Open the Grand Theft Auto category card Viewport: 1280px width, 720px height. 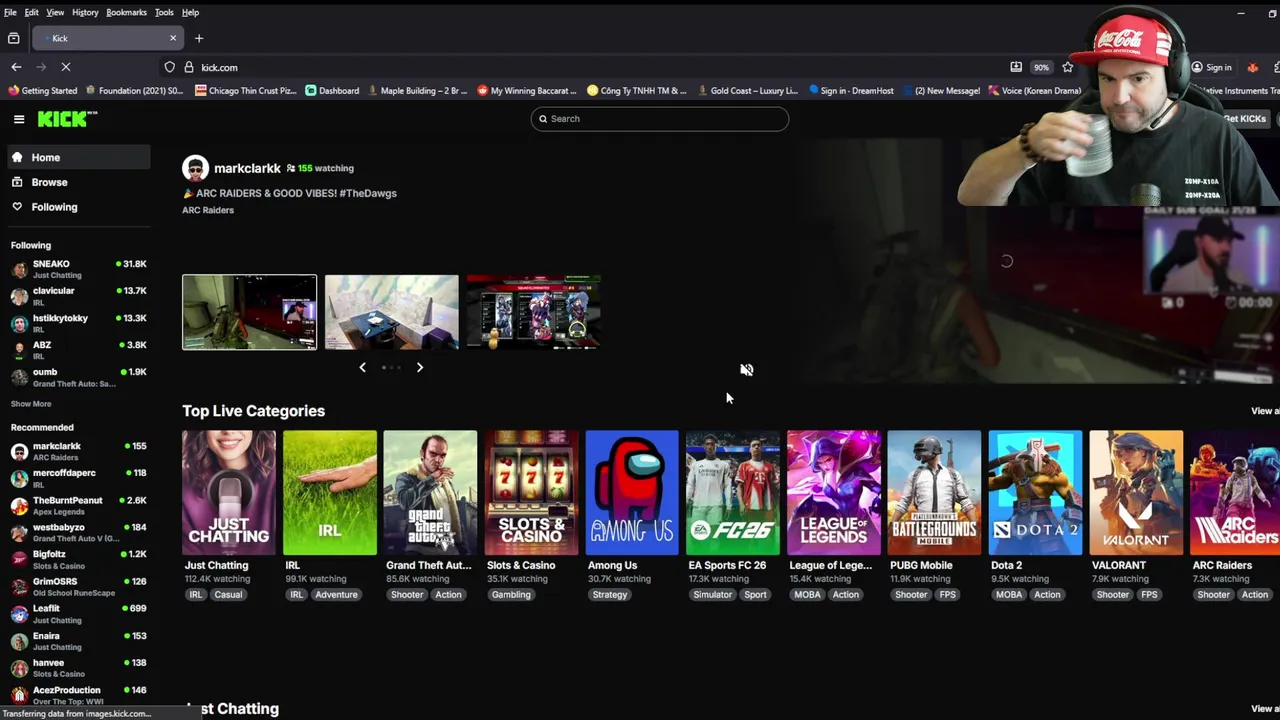click(x=430, y=493)
